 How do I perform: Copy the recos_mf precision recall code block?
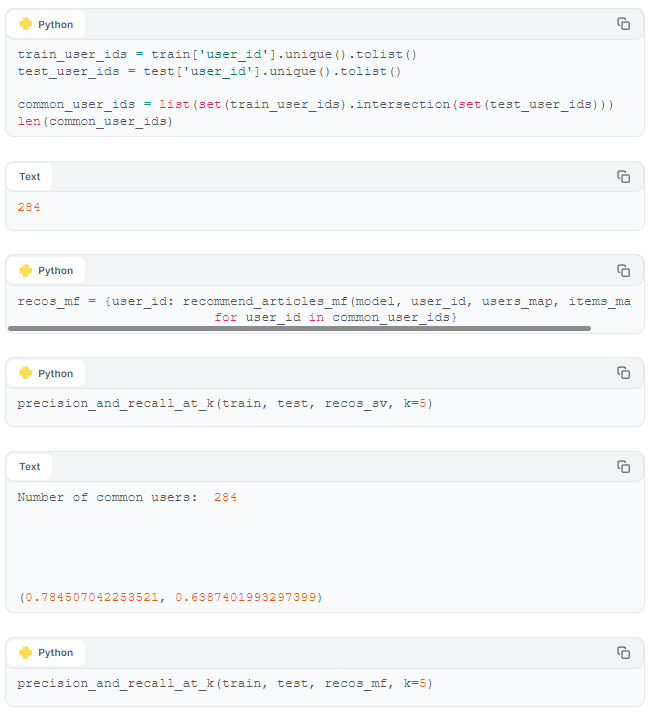(x=623, y=653)
